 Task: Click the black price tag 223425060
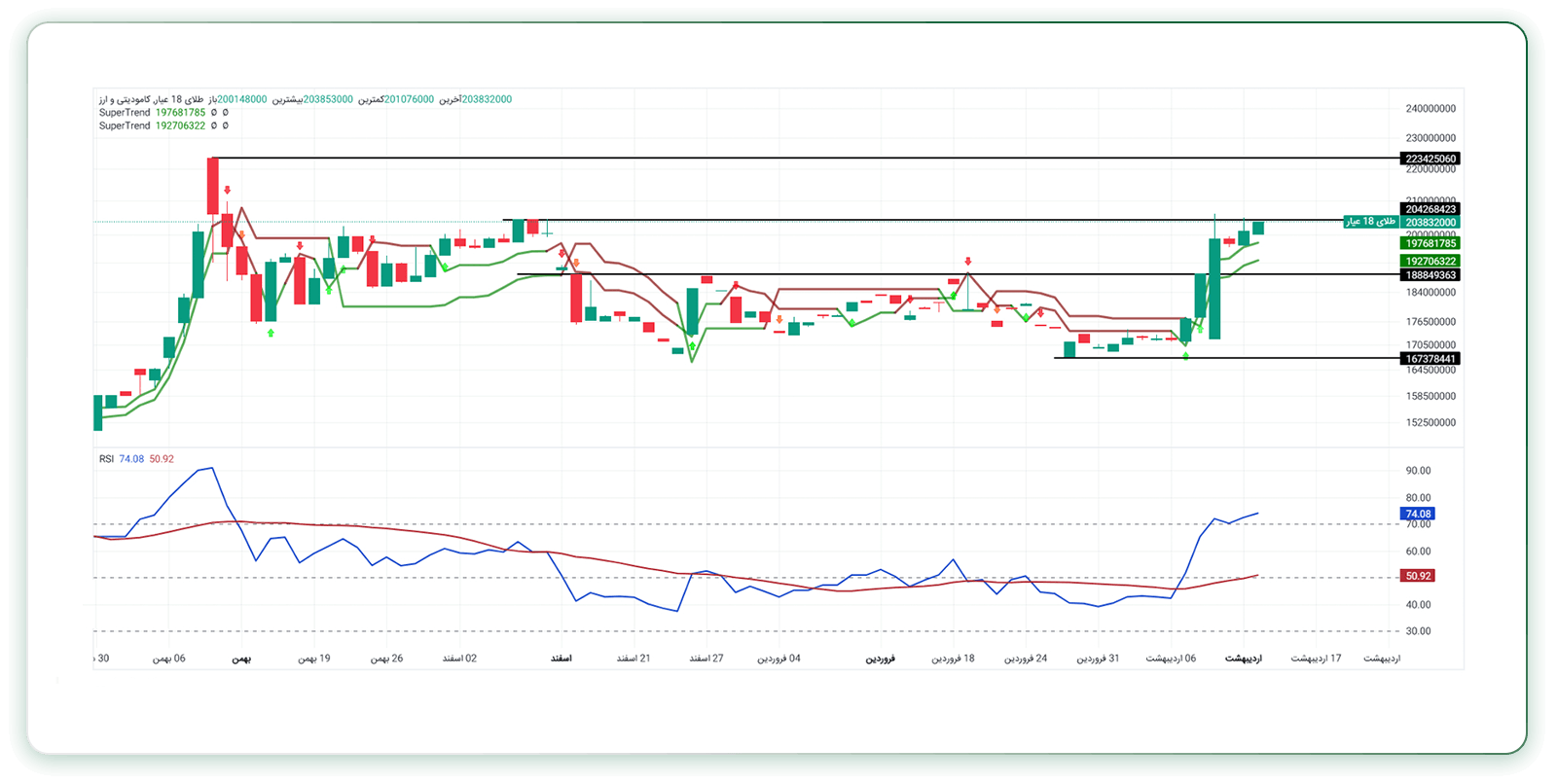(1430, 159)
